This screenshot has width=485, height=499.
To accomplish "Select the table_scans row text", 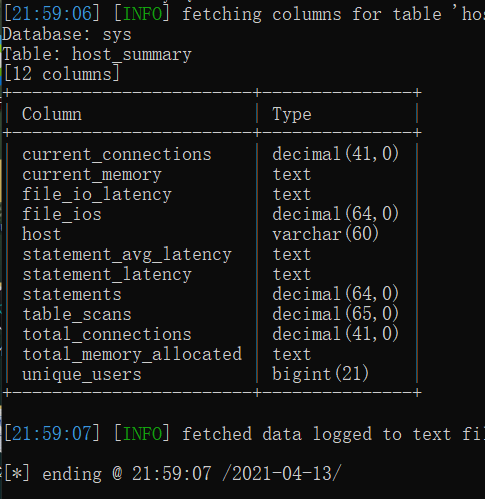I will coord(77,315).
